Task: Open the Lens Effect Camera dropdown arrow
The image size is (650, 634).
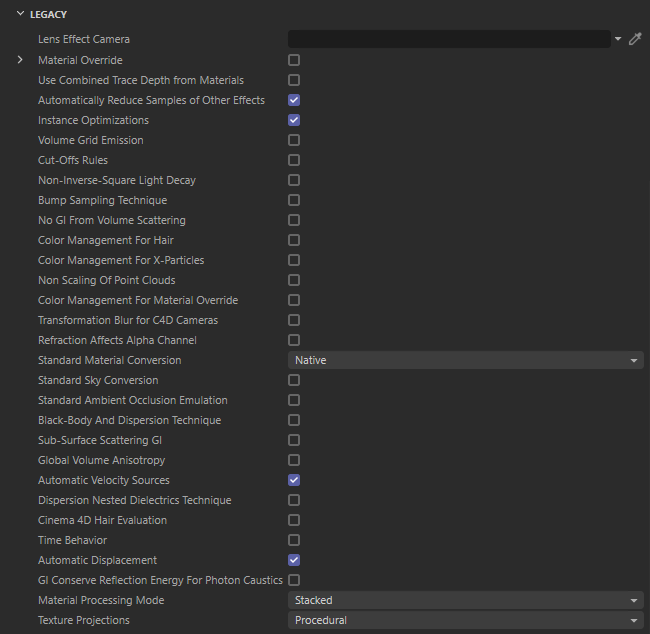Action: point(618,39)
